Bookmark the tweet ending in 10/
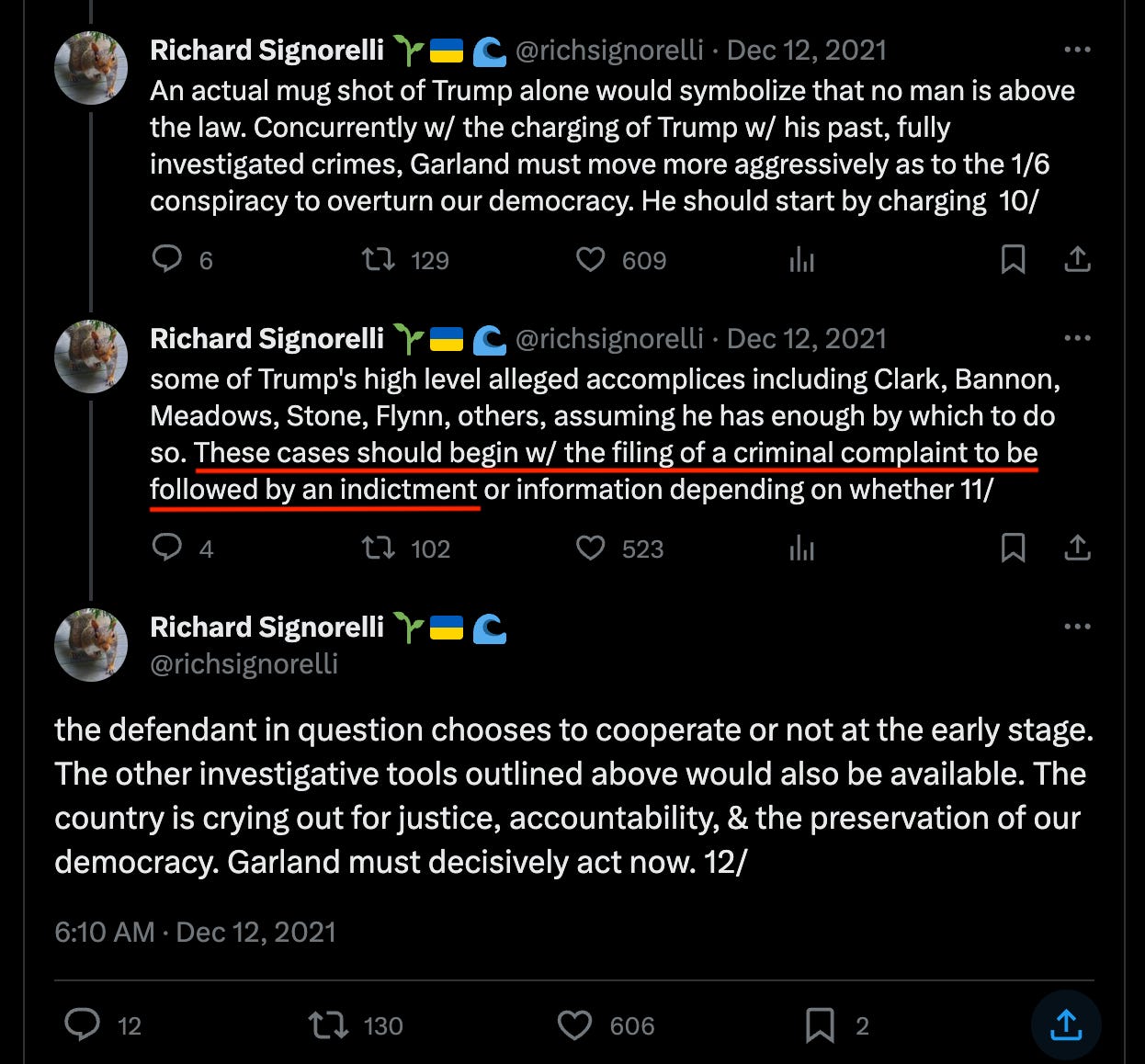 1013,259
